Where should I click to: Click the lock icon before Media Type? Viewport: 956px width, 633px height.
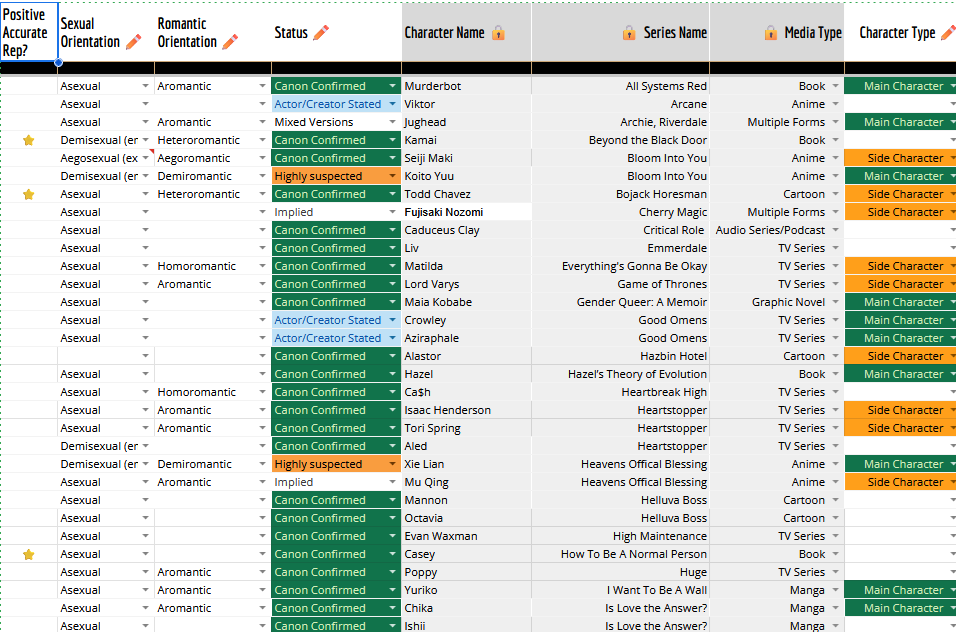[x=770, y=33]
